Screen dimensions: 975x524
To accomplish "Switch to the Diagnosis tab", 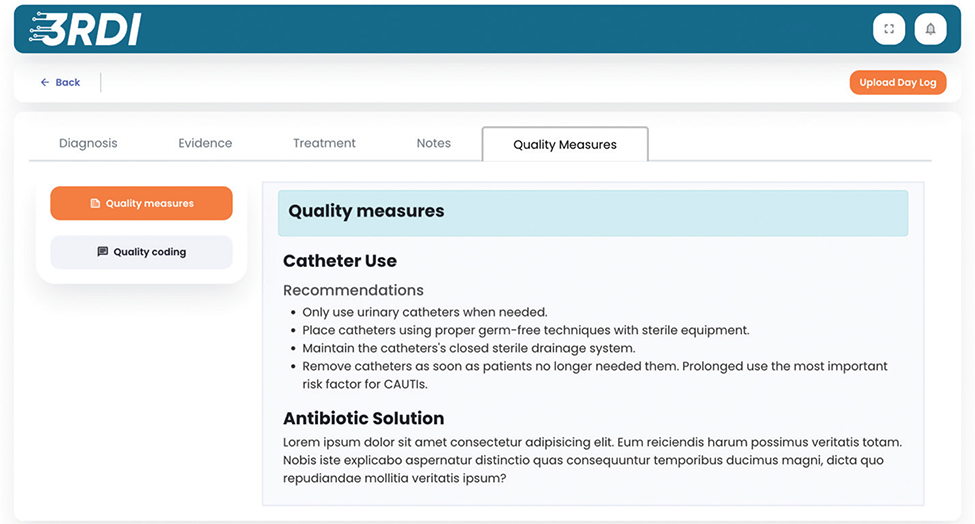I will click(88, 143).
